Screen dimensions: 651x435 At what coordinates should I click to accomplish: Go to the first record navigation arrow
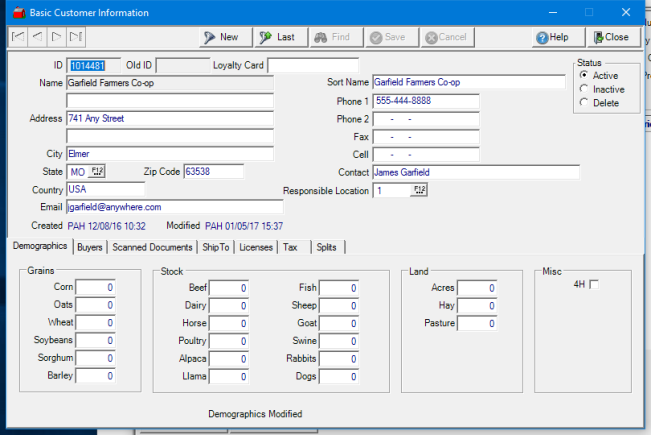[17, 37]
